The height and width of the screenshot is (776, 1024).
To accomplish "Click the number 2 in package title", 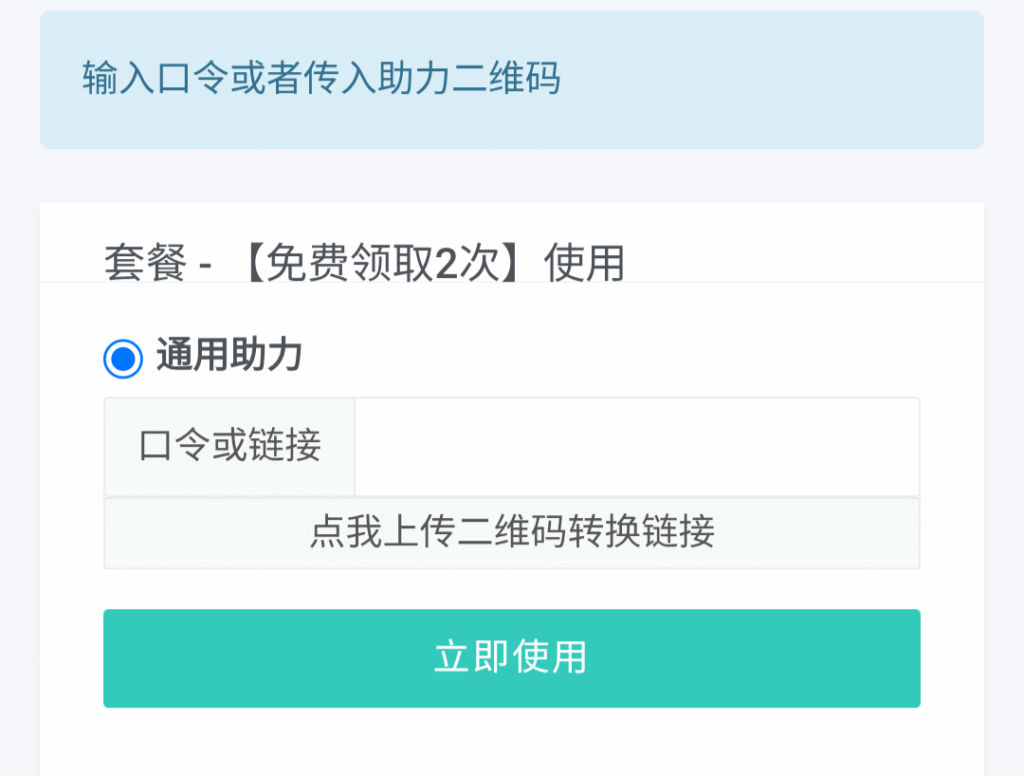I will [x=447, y=264].
